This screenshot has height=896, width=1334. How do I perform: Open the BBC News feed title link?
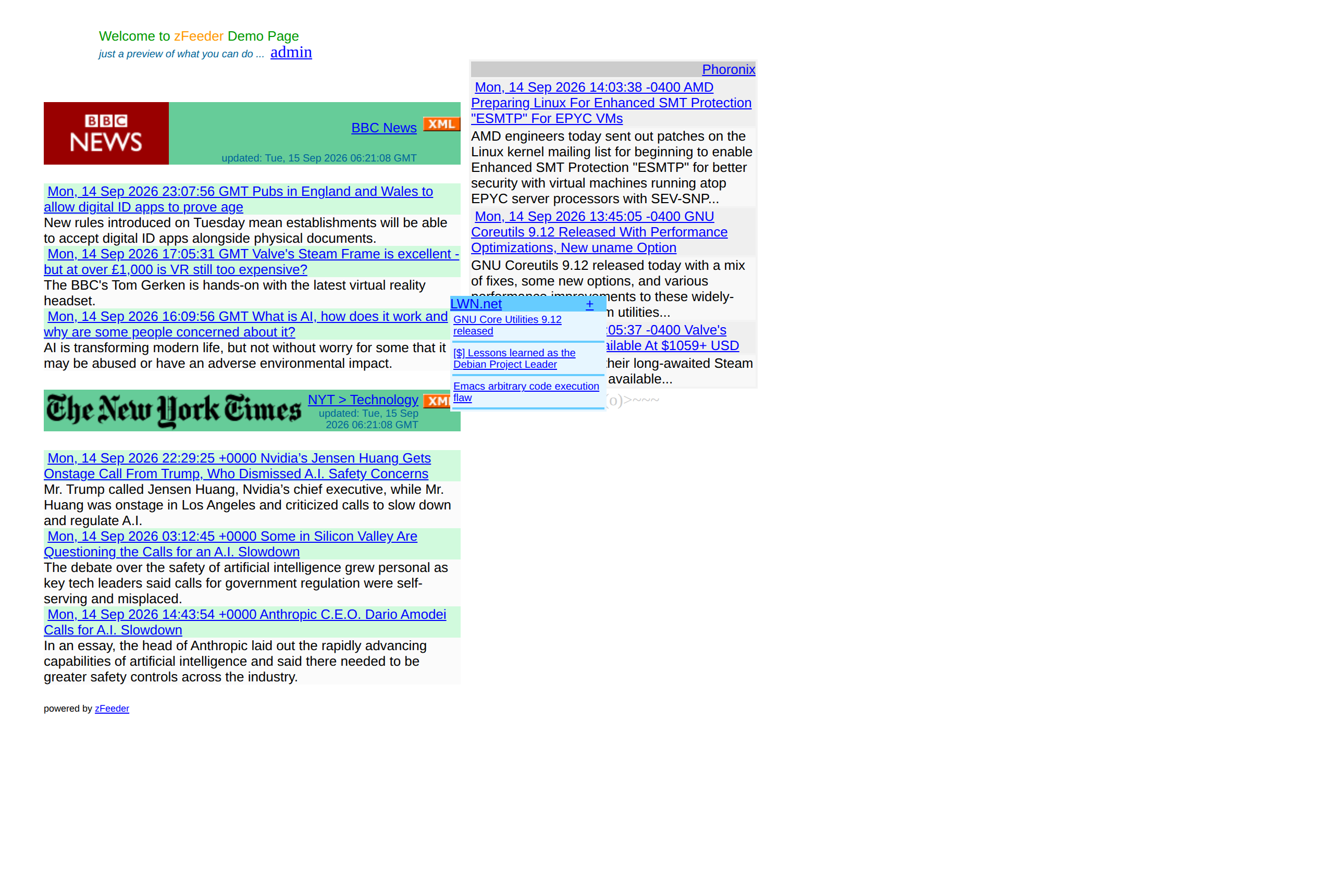(x=384, y=128)
